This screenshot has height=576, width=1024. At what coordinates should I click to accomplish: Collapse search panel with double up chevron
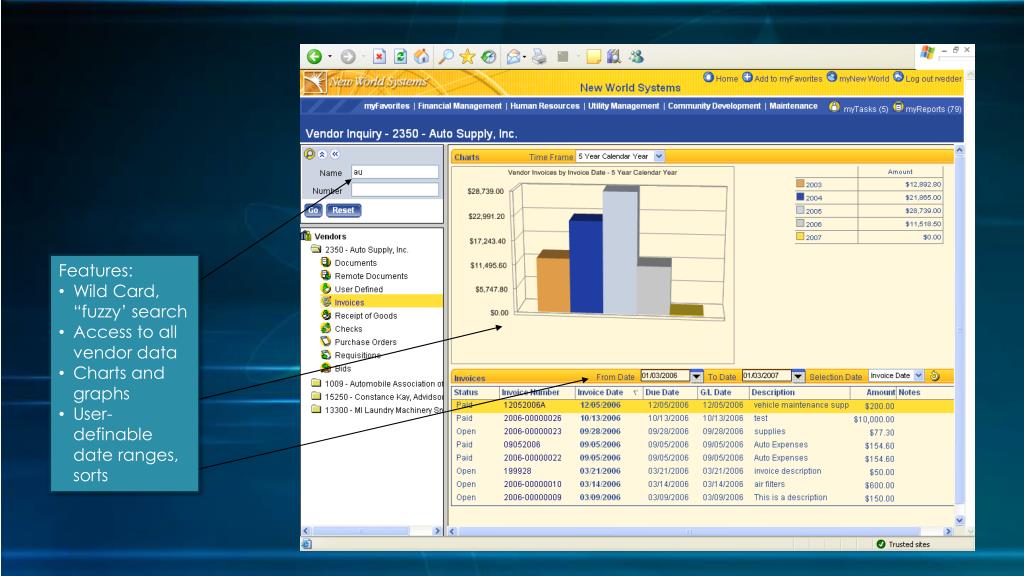coord(322,154)
